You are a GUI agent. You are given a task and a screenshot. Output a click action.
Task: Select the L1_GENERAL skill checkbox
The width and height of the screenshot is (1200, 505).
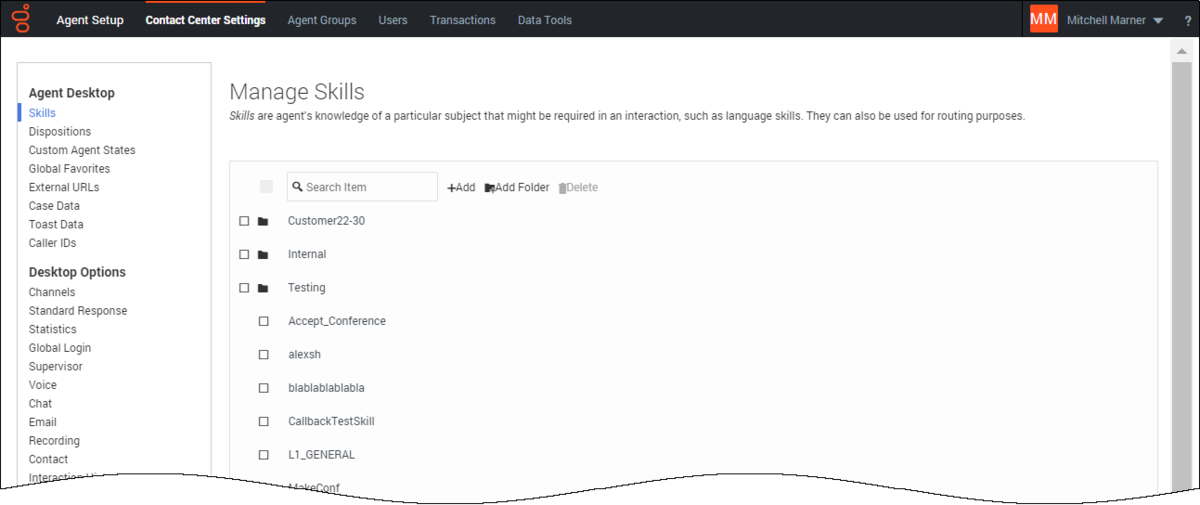[264, 455]
